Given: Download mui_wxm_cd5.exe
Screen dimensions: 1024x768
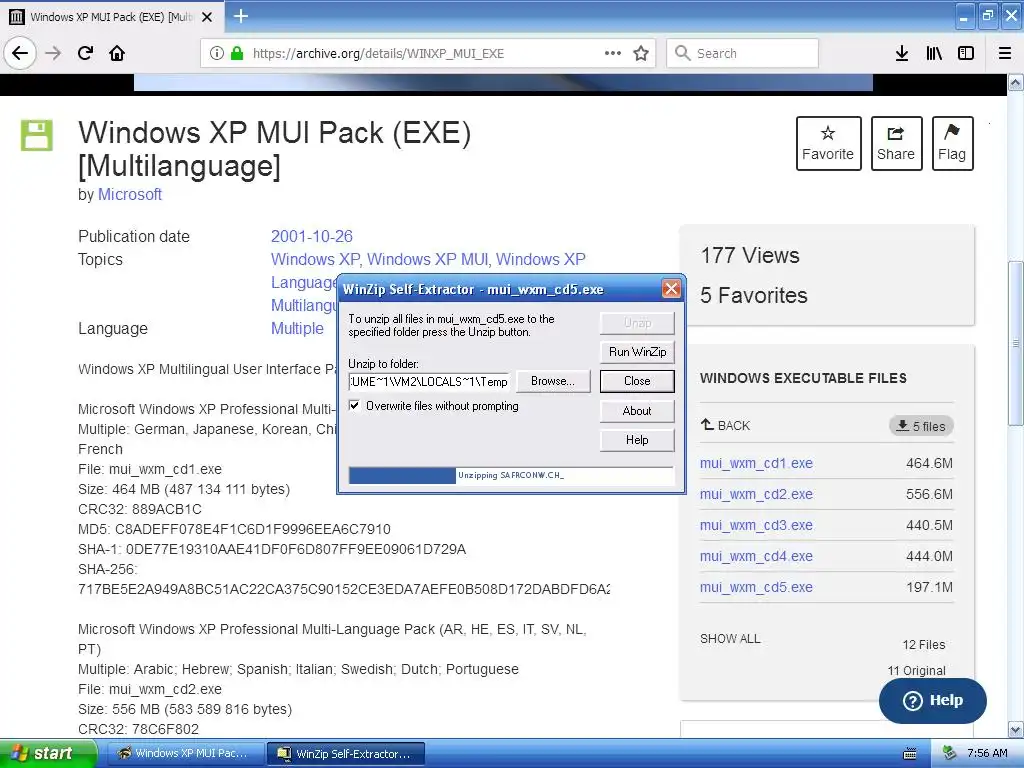Looking at the screenshot, I should [756, 587].
